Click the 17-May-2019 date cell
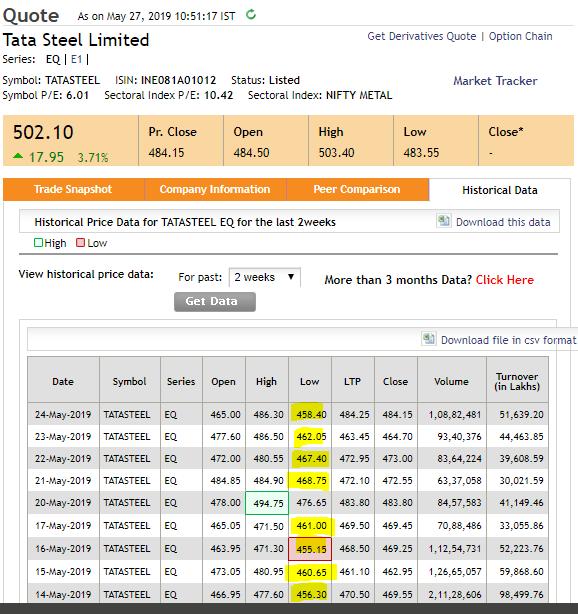 [x=63, y=526]
